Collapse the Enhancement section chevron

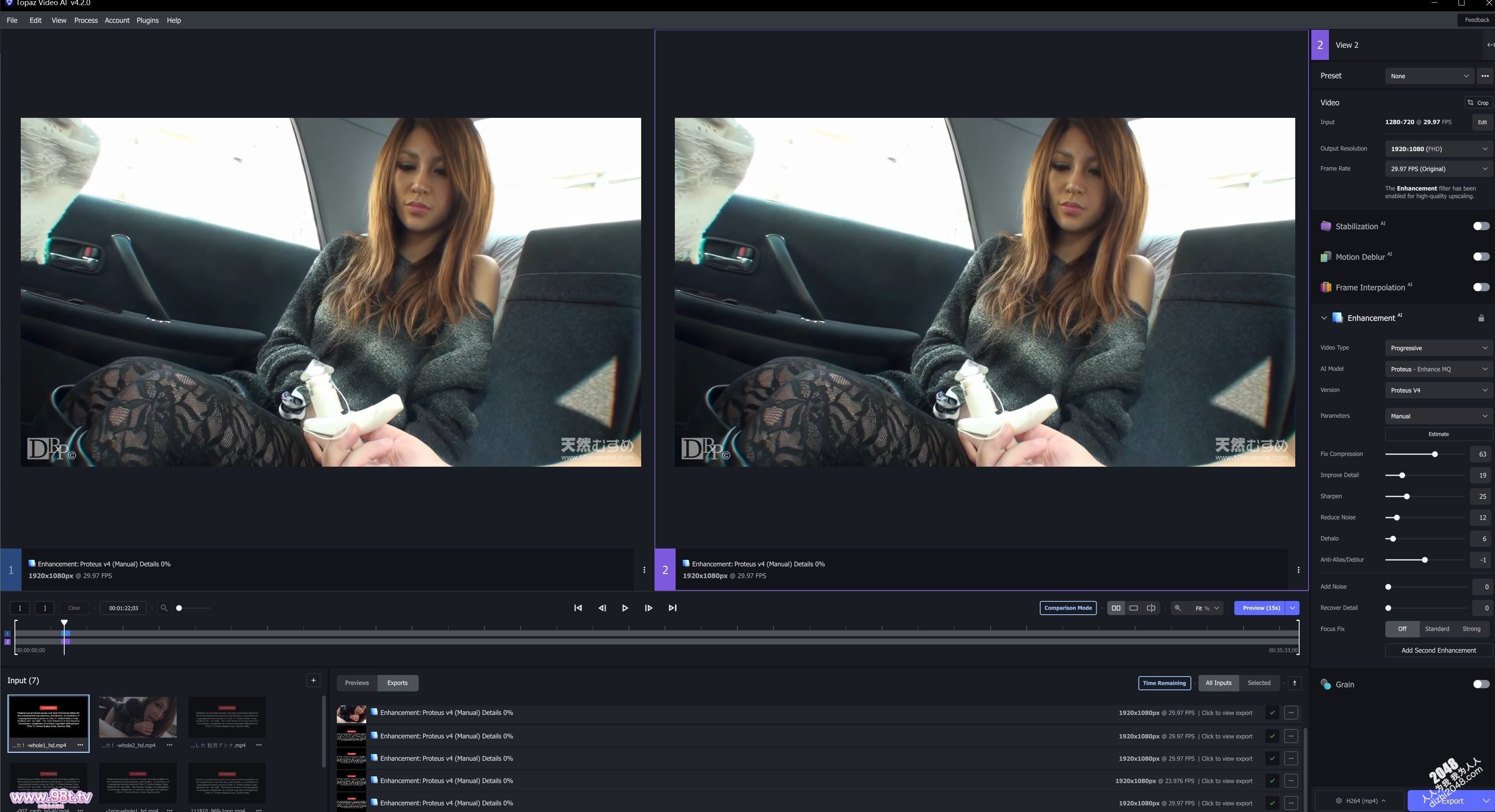coord(1324,318)
